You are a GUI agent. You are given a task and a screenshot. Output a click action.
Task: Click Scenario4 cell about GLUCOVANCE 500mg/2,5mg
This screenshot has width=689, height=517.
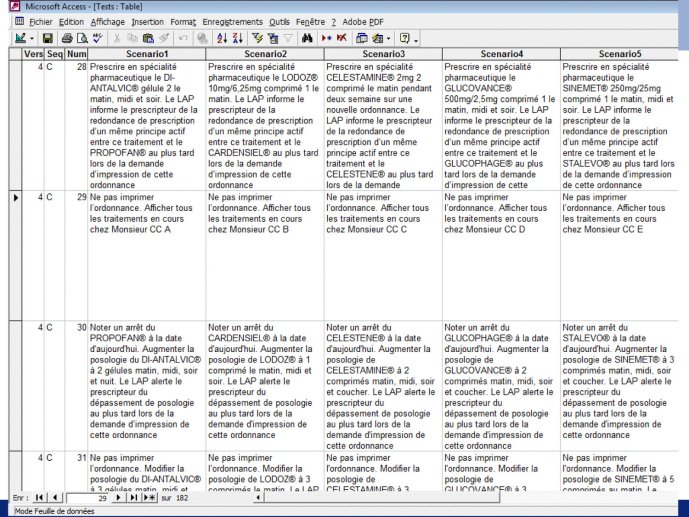coord(501,125)
